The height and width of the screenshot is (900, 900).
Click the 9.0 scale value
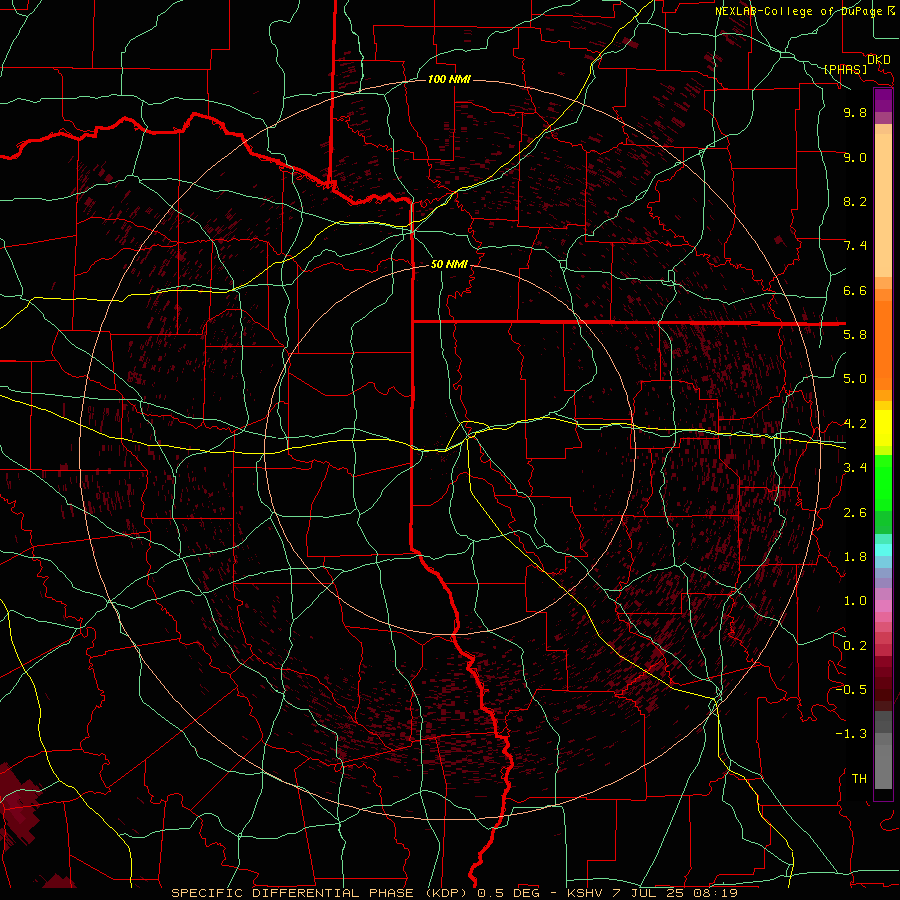(855, 157)
